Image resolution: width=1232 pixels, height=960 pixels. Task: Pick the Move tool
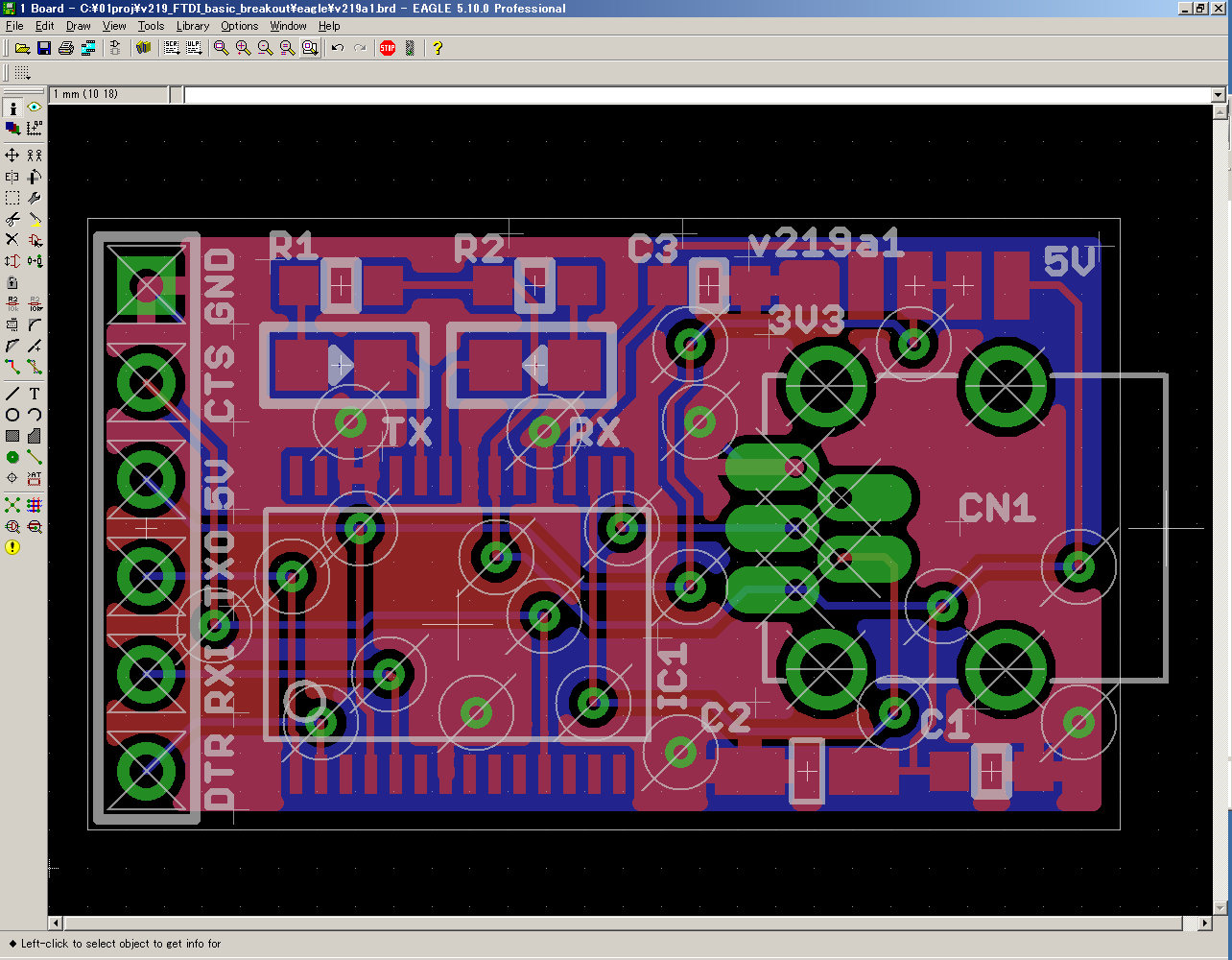point(12,155)
